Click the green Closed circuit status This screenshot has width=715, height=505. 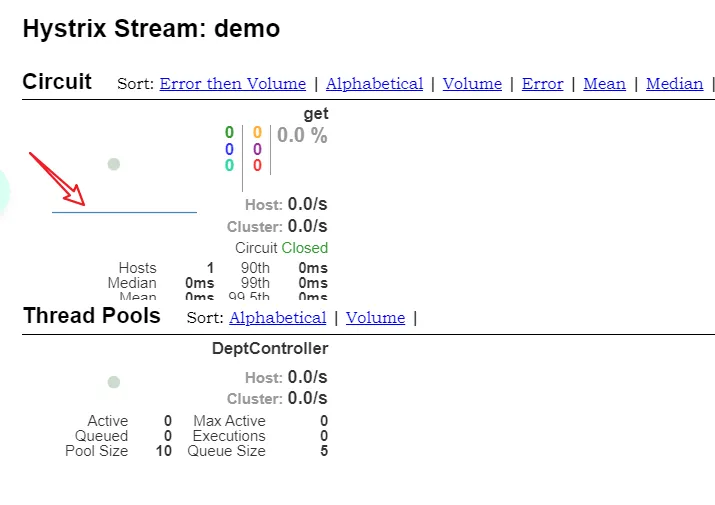click(304, 248)
